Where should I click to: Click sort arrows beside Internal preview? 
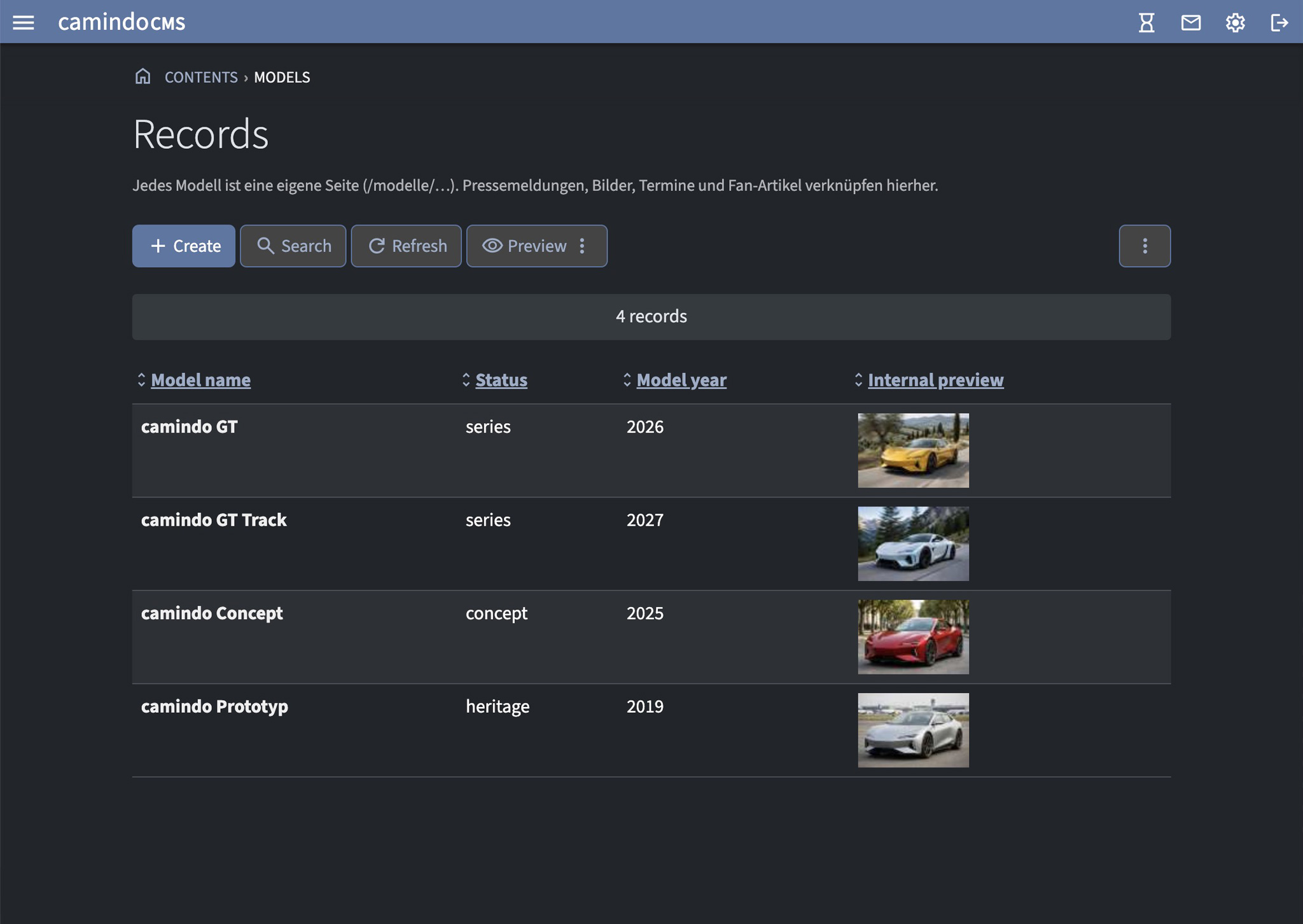pyautogui.click(x=858, y=380)
